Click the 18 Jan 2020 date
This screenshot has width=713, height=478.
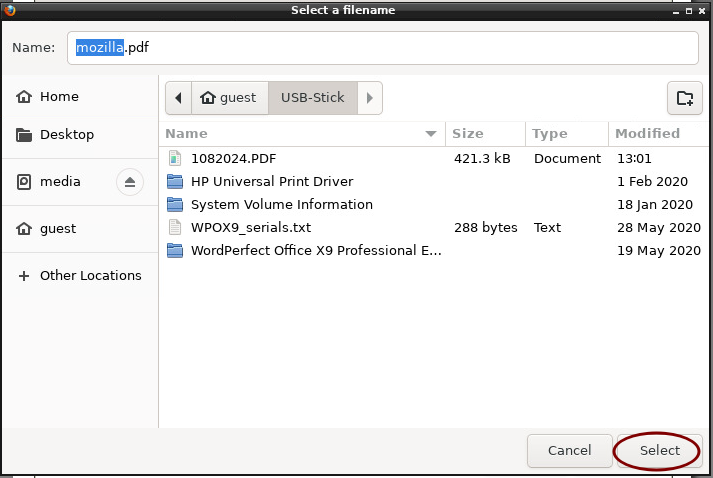(655, 205)
